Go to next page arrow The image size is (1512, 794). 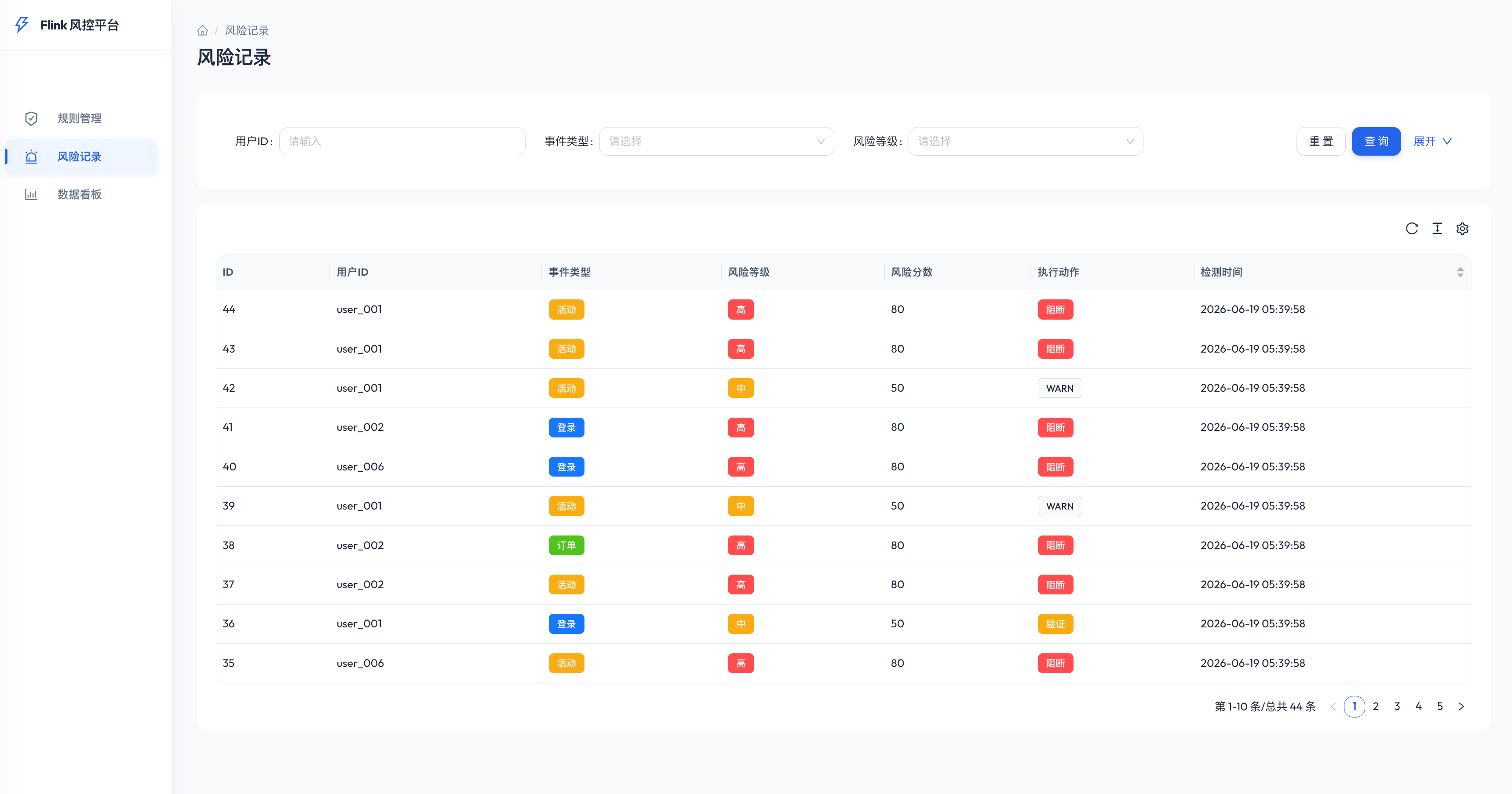pos(1461,707)
